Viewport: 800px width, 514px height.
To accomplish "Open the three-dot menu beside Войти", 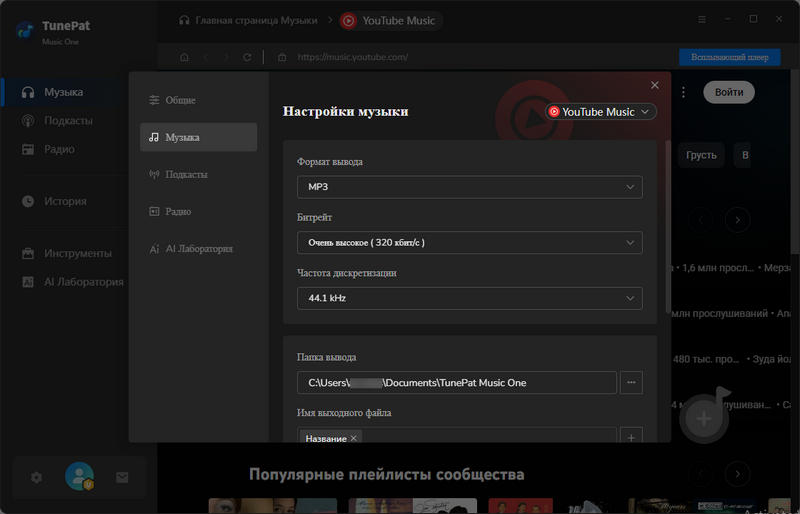I will 683,92.
